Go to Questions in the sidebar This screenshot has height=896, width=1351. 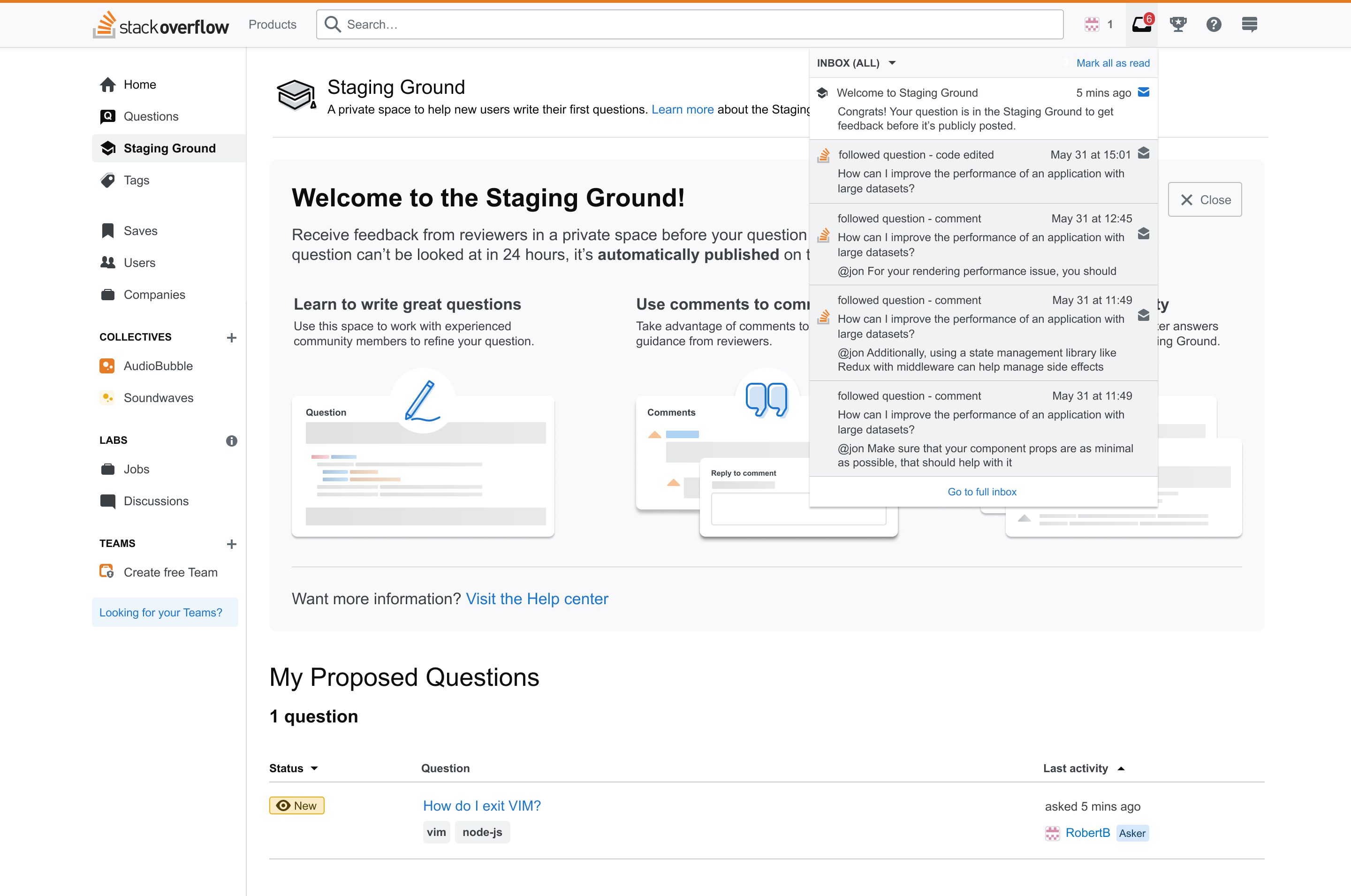click(x=151, y=116)
